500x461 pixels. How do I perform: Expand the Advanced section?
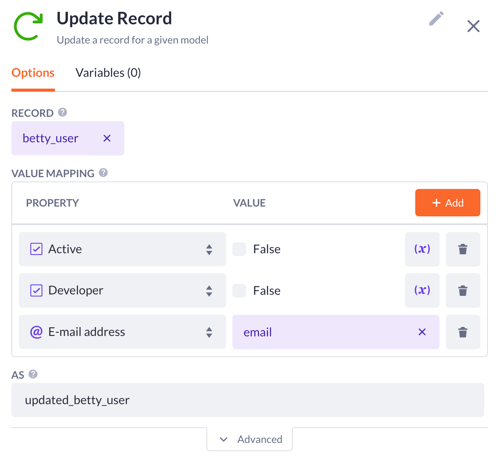(250, 439)
